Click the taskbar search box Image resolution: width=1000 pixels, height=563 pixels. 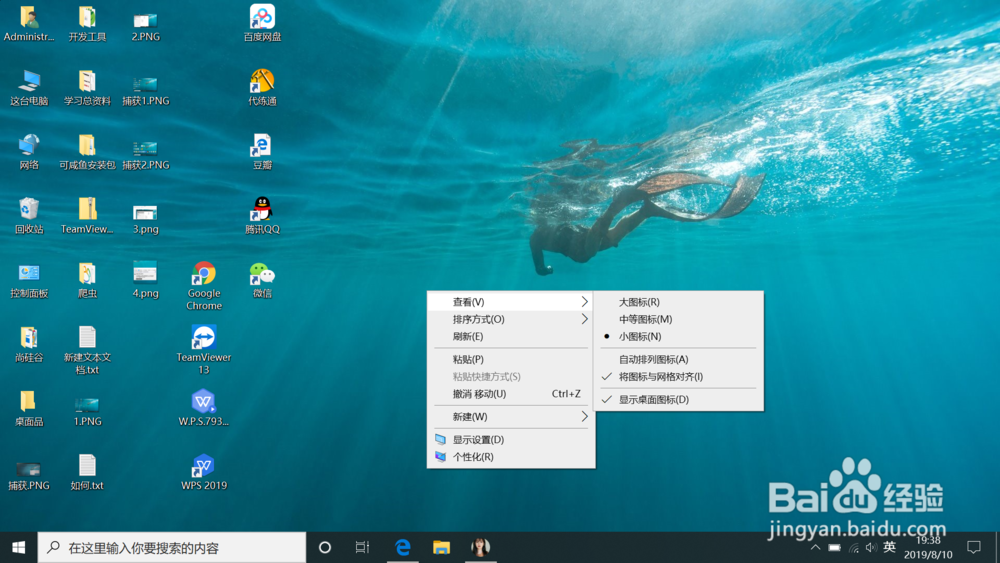tap(172, 547)
